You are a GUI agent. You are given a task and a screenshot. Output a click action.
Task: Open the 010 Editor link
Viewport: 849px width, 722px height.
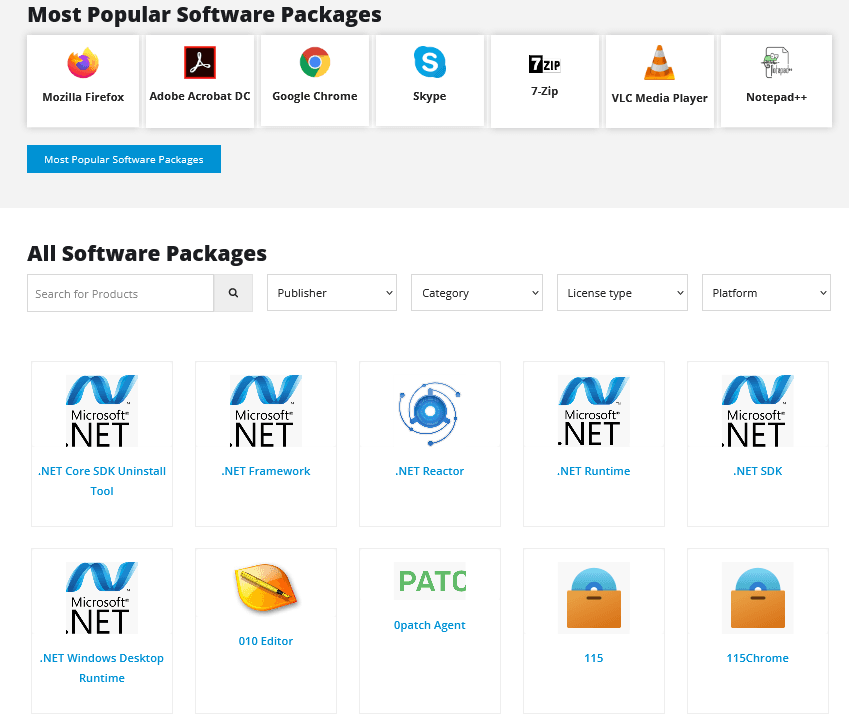click(266, 641)
